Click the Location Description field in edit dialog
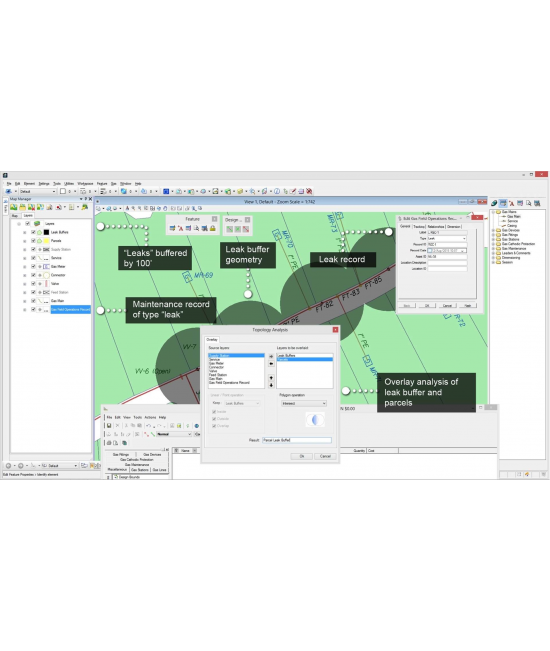The width and height of the screenshot is (550, 651). pyautogui.click(x=447, y=263)
